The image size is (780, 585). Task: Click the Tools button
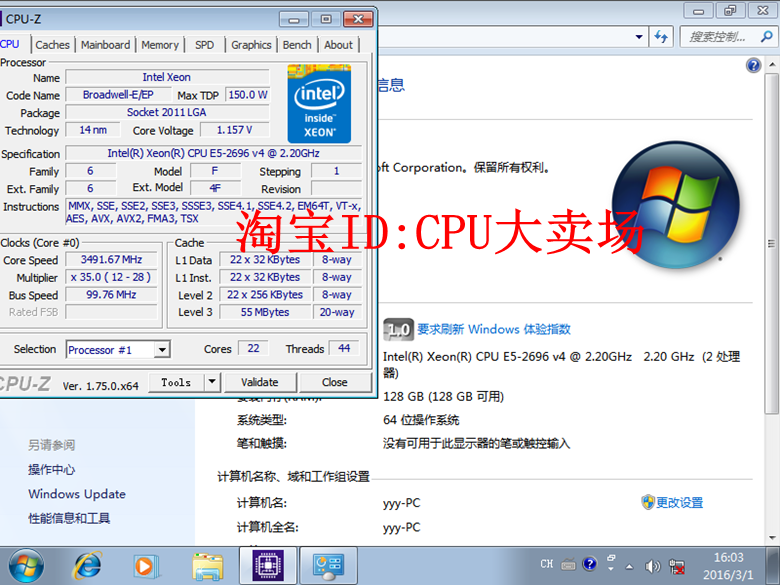click(176, 382)
